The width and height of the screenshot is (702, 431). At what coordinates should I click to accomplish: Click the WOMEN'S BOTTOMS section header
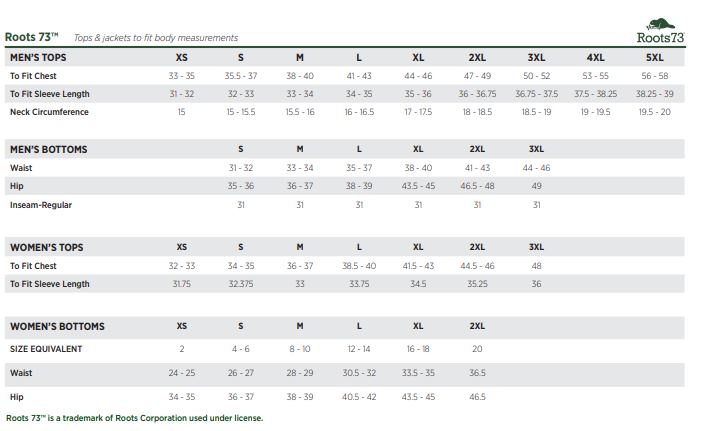pyautogui.click(x=57, y=326)
